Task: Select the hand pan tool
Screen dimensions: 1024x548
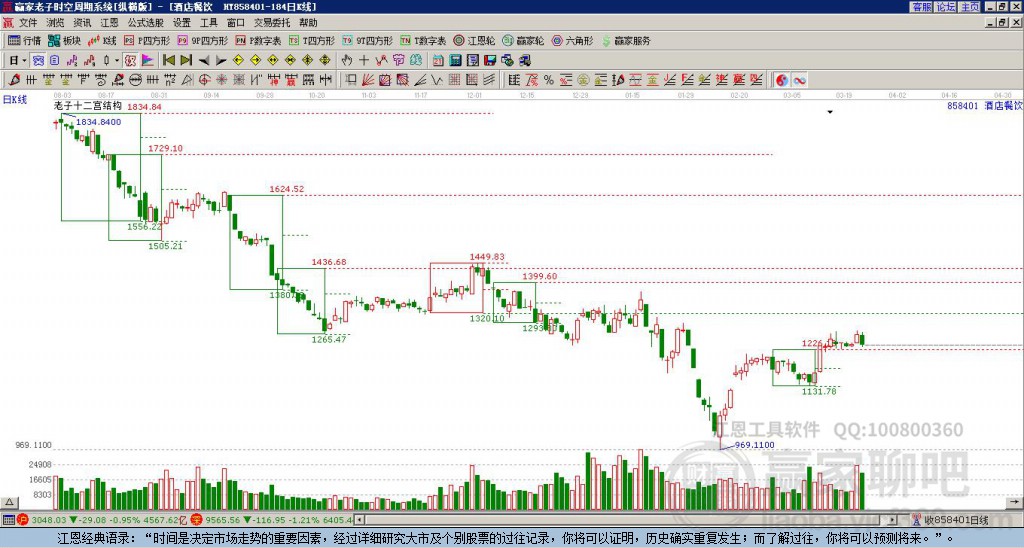Action: (x=346, y=61)
